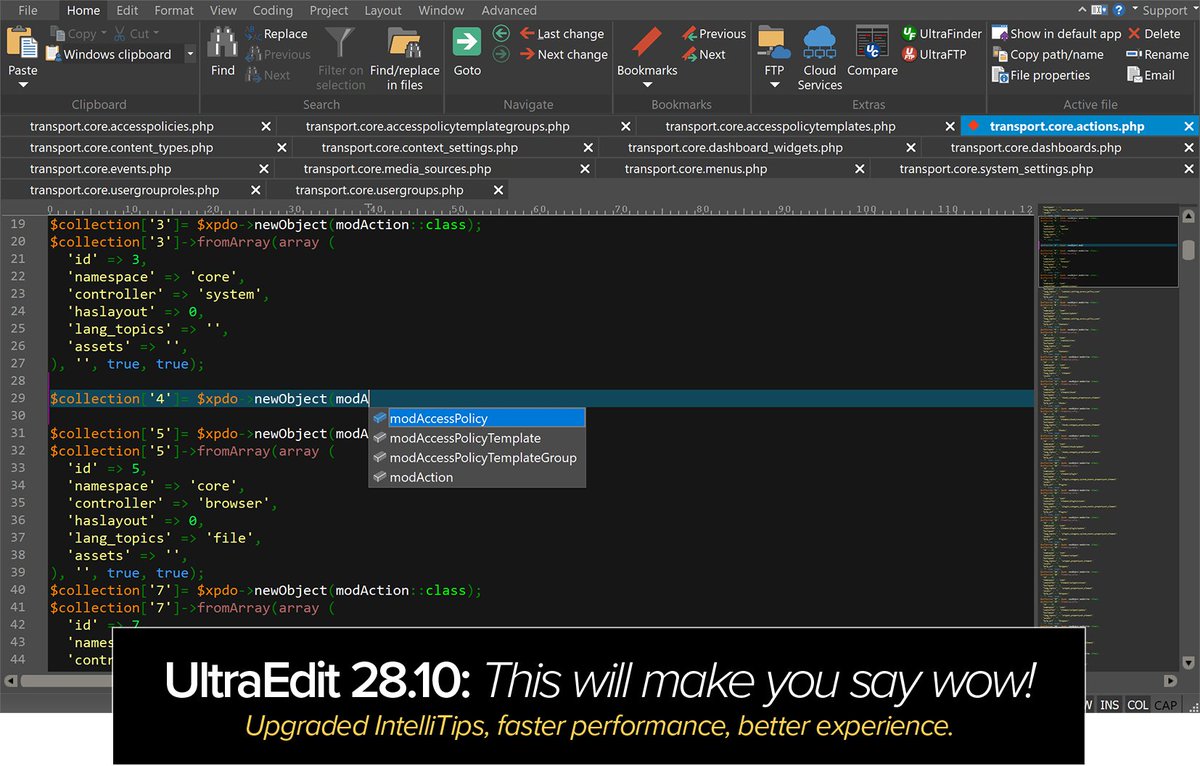1200x766 pixels.
Task: Click the vertical scrollbar thumb
Action: coord(1188,249)
